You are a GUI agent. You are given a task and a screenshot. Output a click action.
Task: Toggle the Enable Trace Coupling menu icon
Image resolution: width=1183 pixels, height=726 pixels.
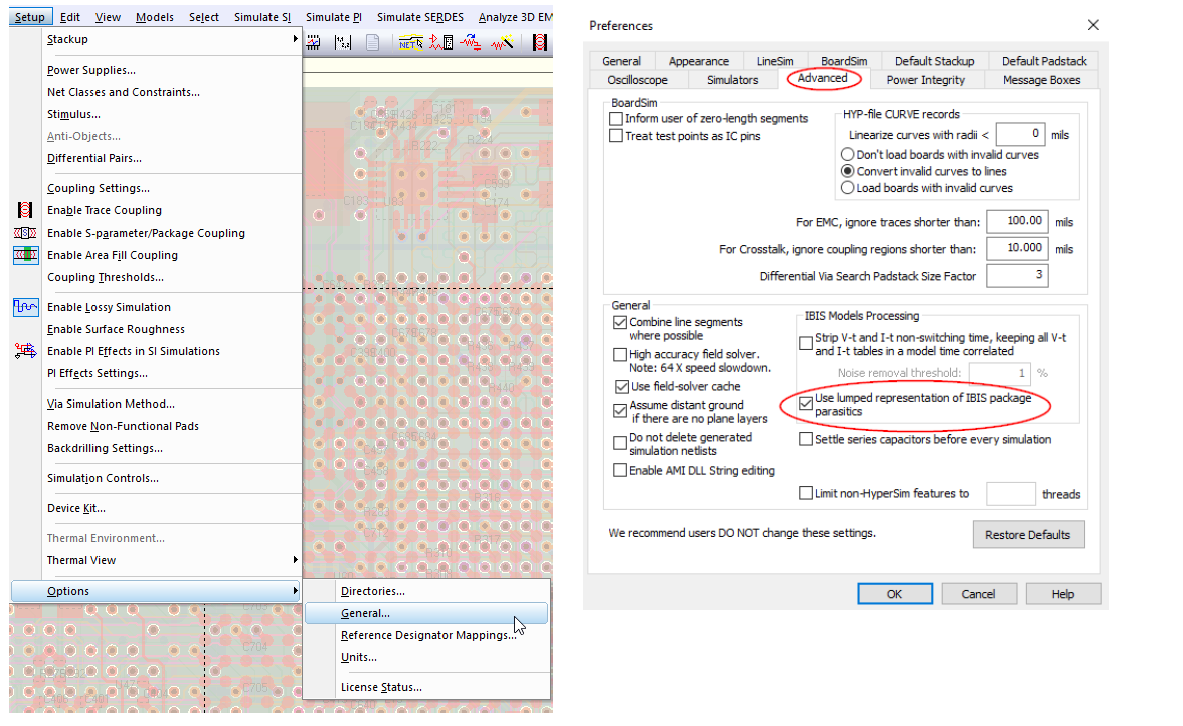point(25,210)
